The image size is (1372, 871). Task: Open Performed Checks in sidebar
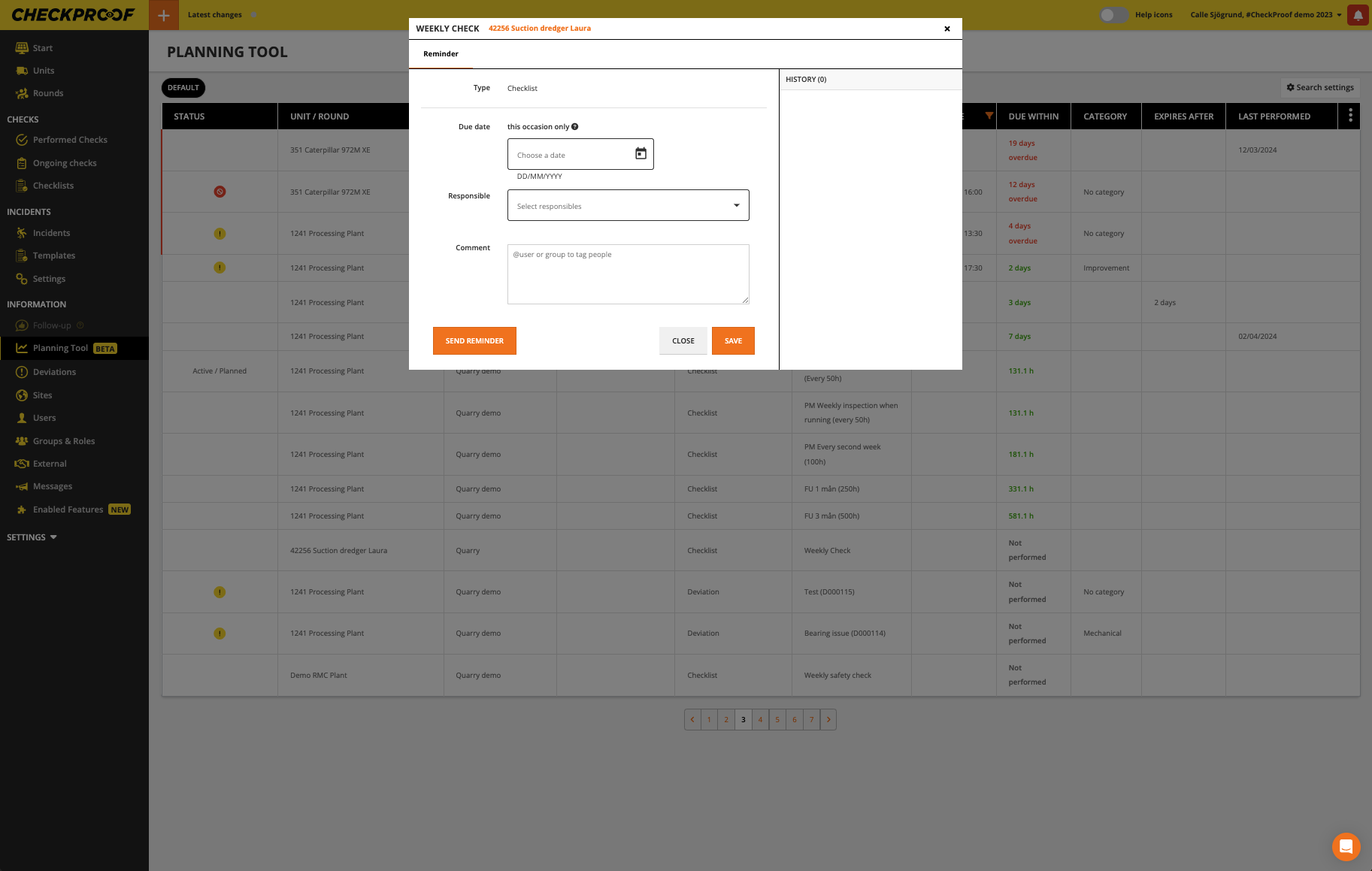70,140
